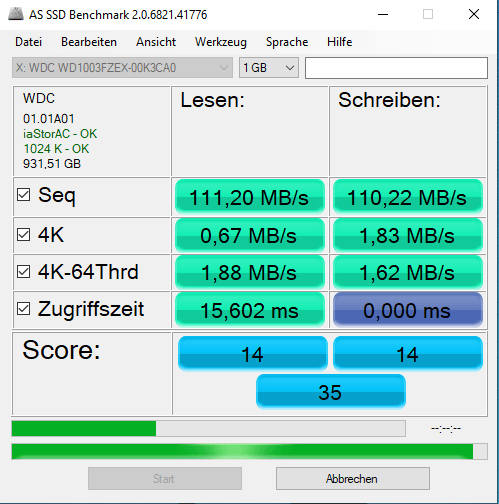Click the upper test progress bar
The image size is (499, 504).
(208, 428)
